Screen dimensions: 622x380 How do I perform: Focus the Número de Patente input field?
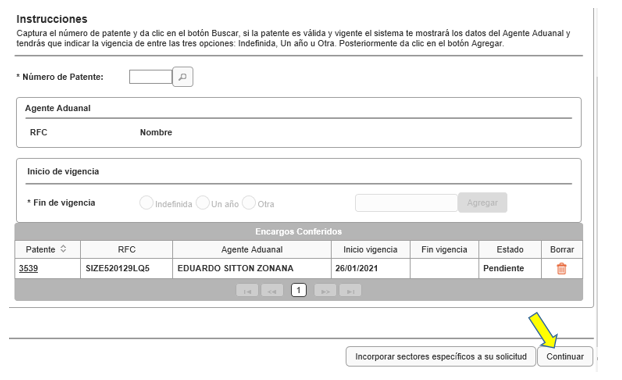pos(150,77)
